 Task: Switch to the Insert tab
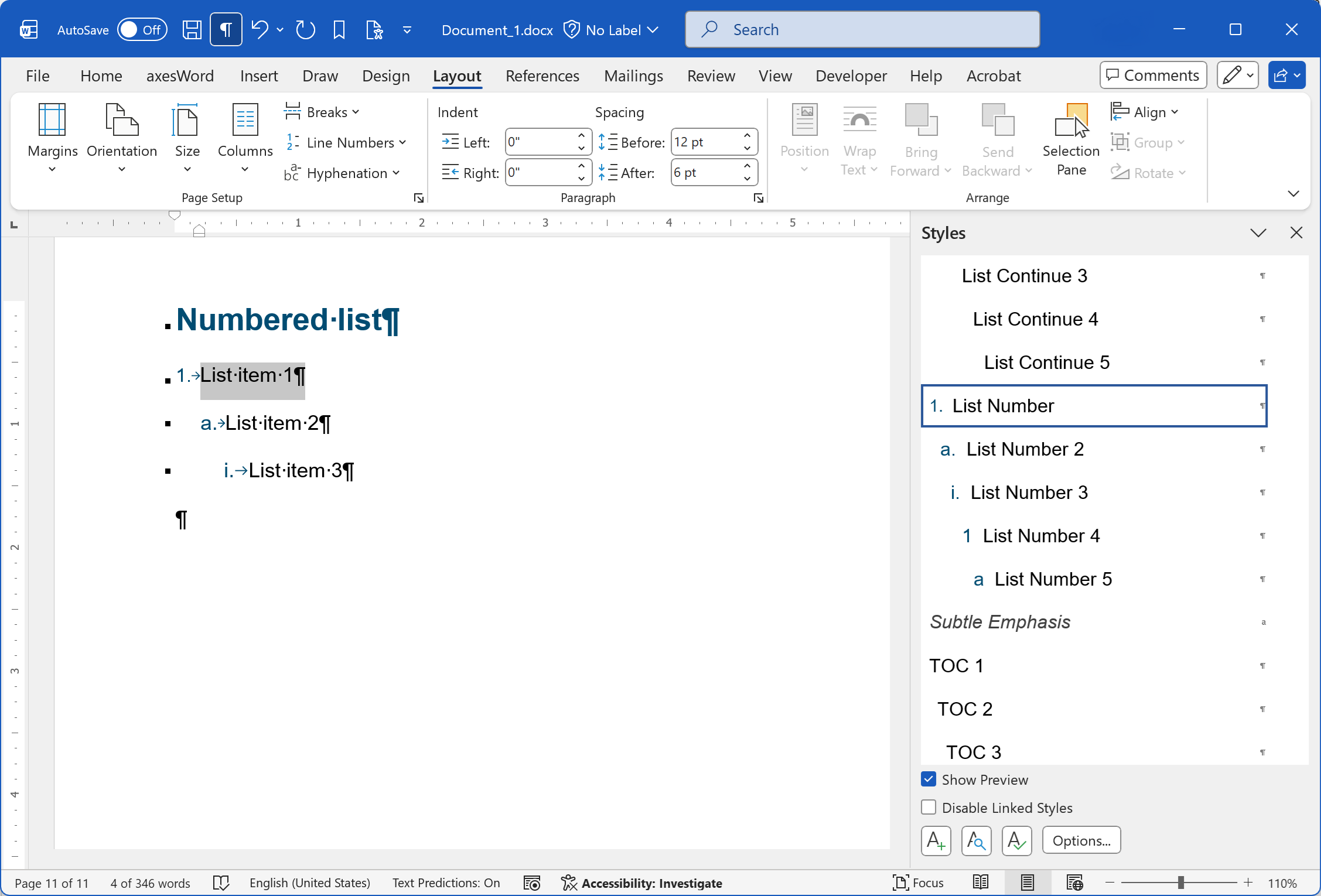point(259,76)
